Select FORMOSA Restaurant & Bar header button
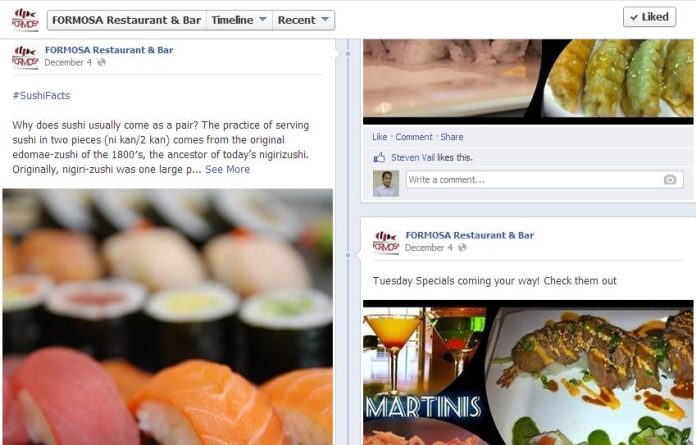Viewport: 696px width, 445px height. coord(127,20)
